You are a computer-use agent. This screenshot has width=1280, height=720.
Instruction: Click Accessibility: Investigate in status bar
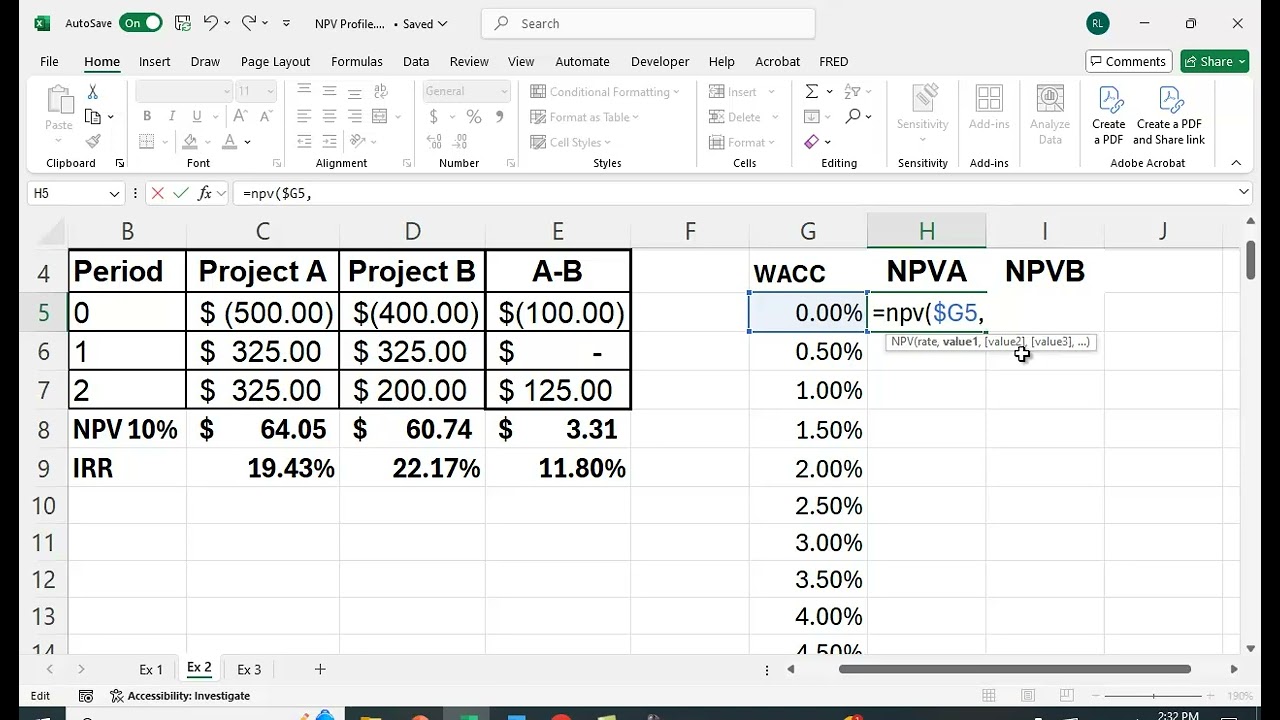tap(180, 695)
